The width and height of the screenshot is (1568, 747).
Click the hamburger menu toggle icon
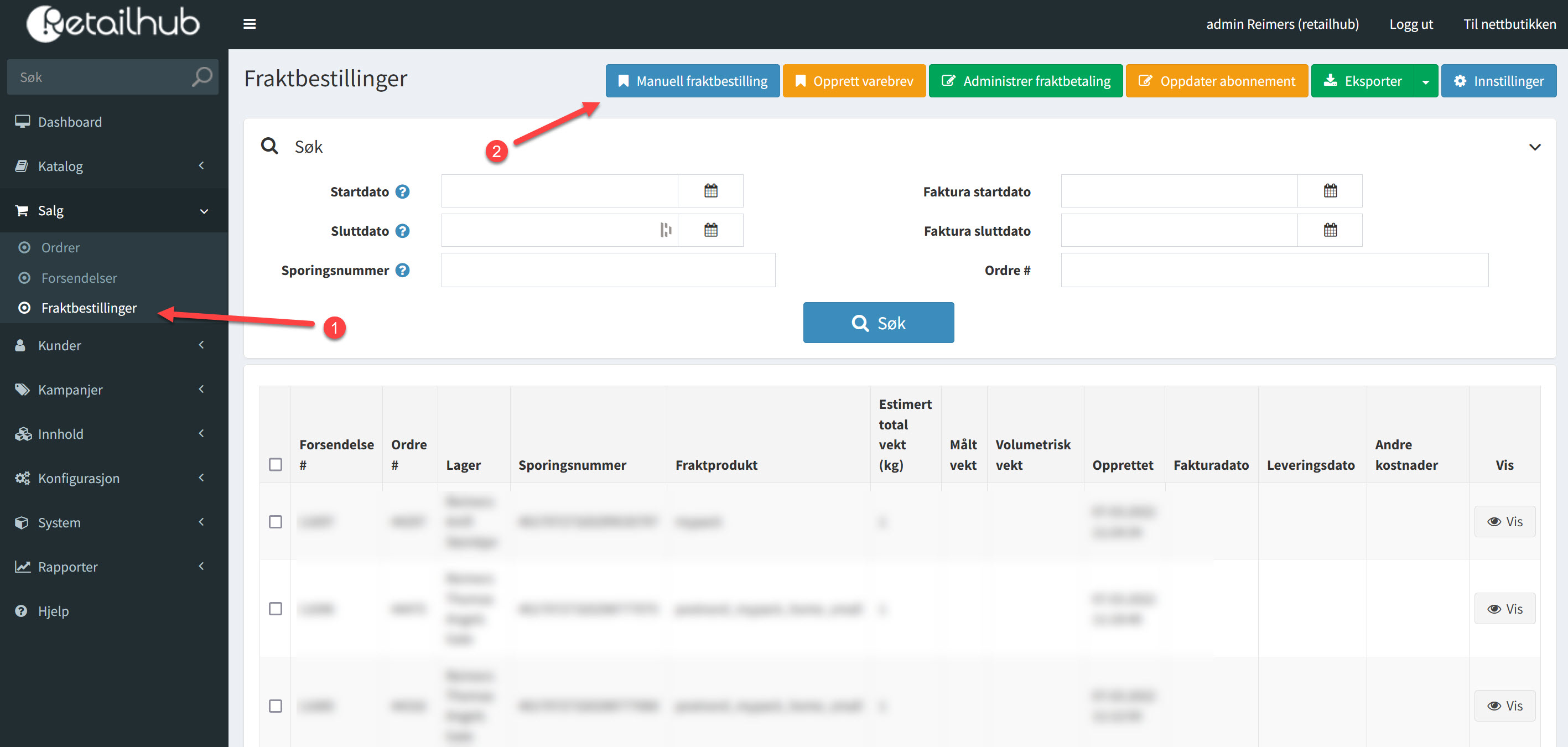[249, 24]
